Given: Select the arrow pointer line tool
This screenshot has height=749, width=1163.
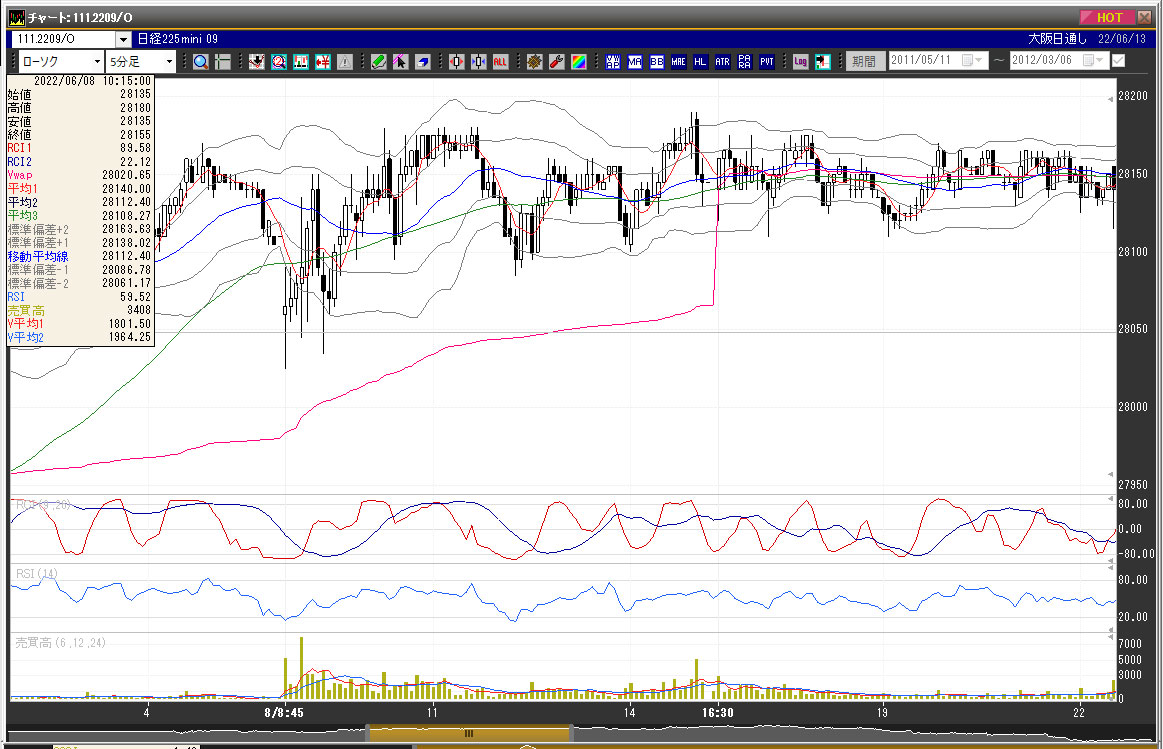Looking at the screenshot, I should coord(401,62).
